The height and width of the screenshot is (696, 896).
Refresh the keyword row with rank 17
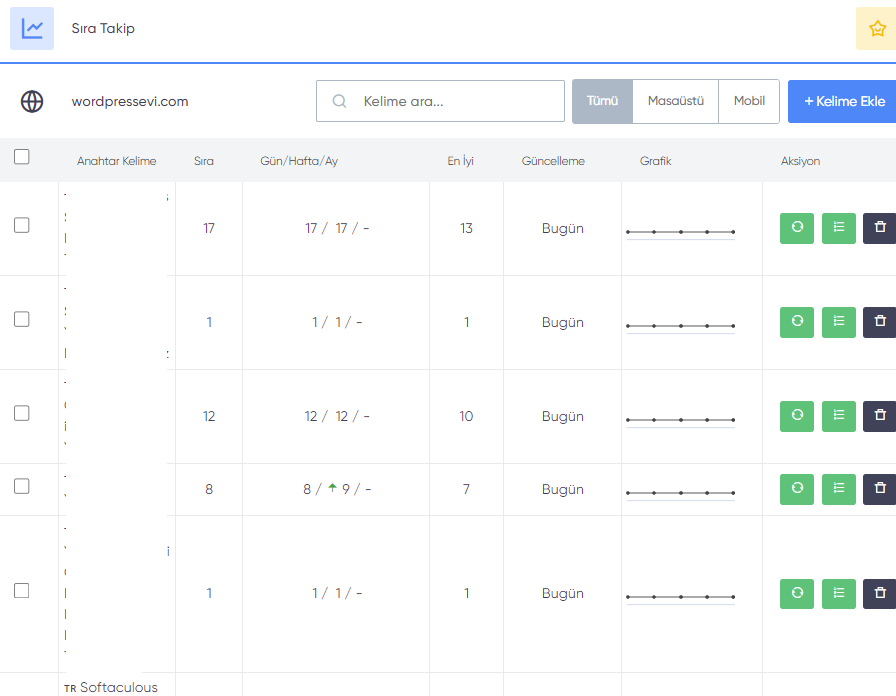click(x=797, y=228)
